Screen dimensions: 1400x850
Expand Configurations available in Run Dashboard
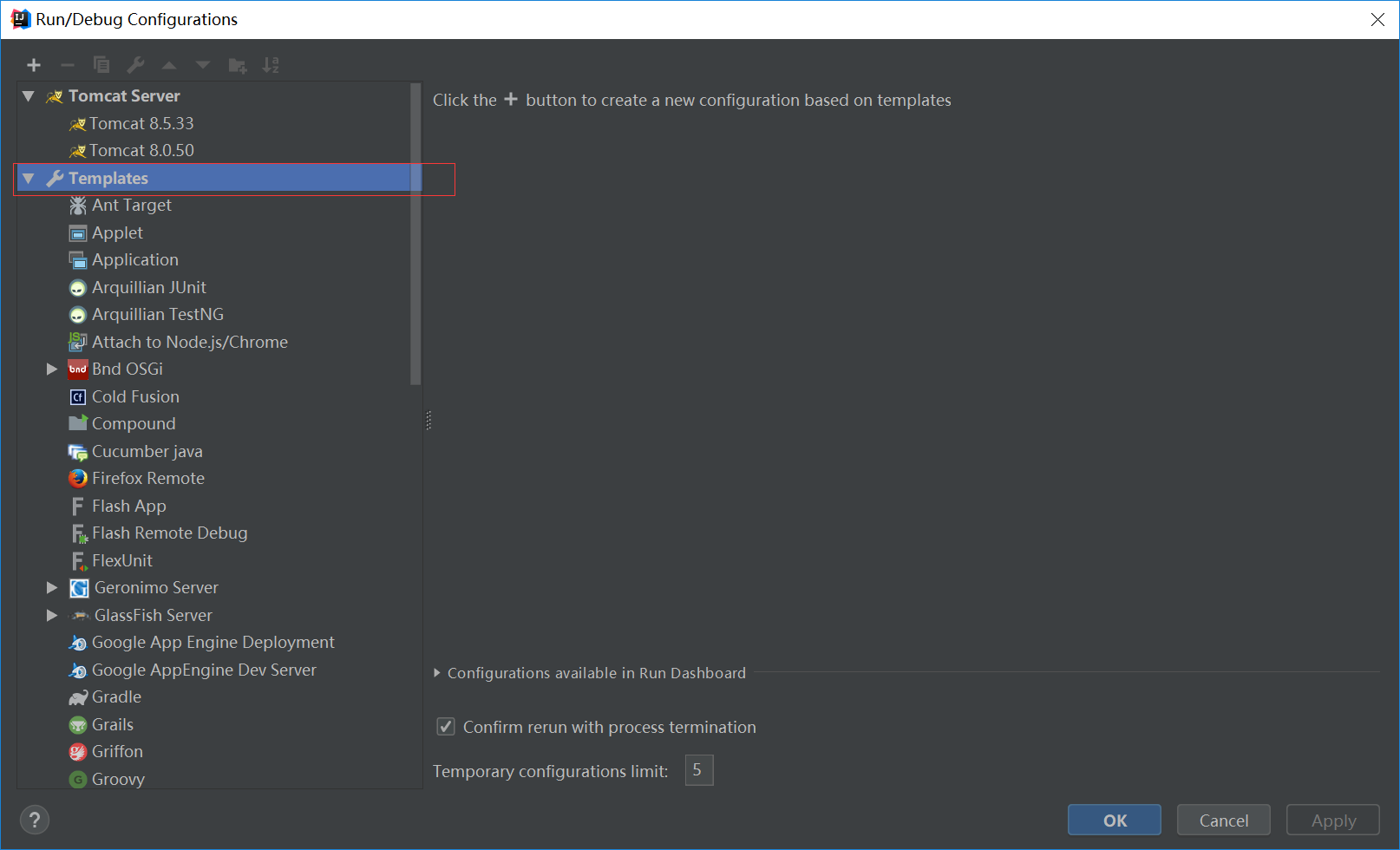coord(437,673)
